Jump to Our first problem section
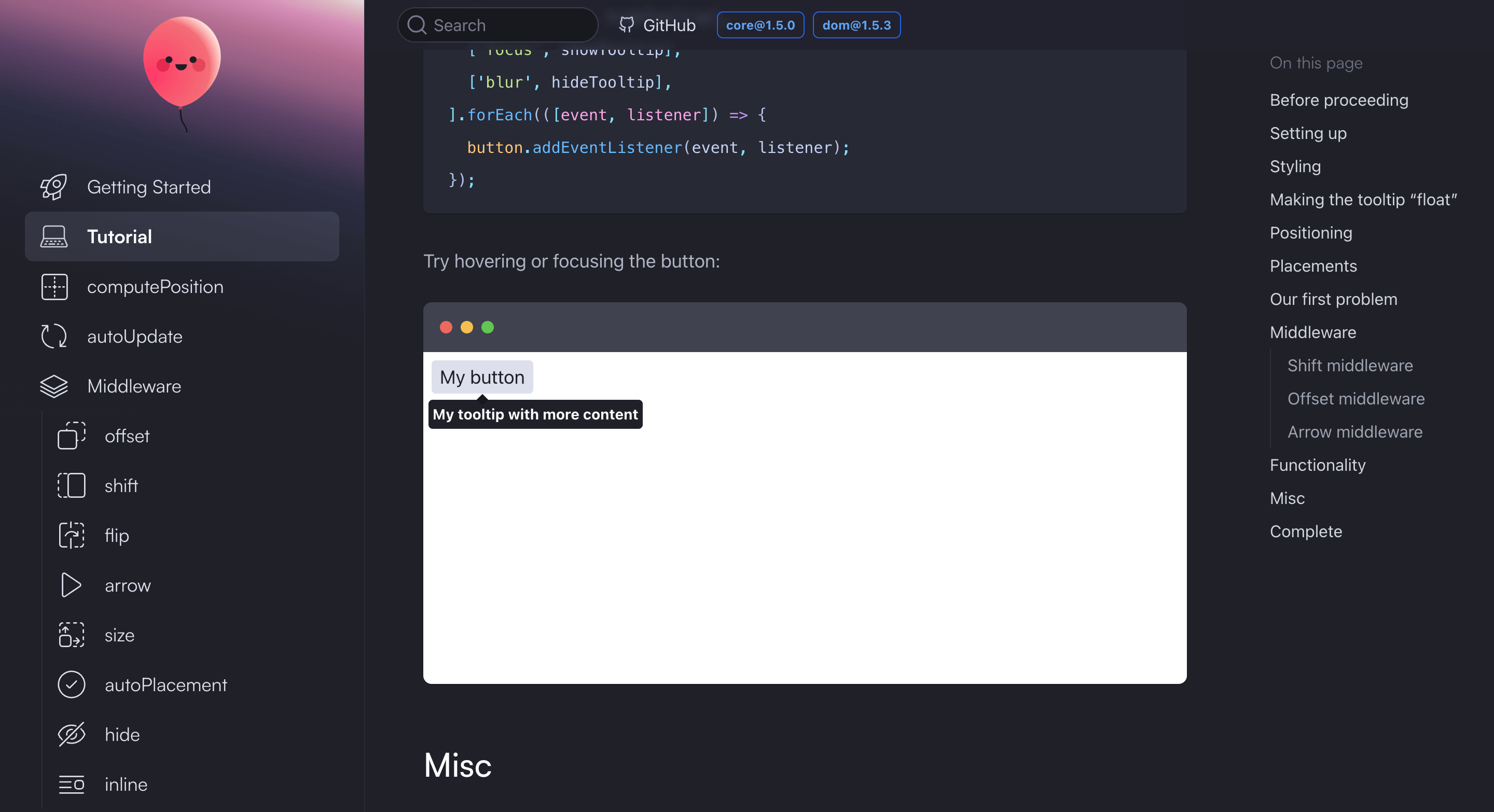The image size is (1494, 812). [x=1333, y=299]
